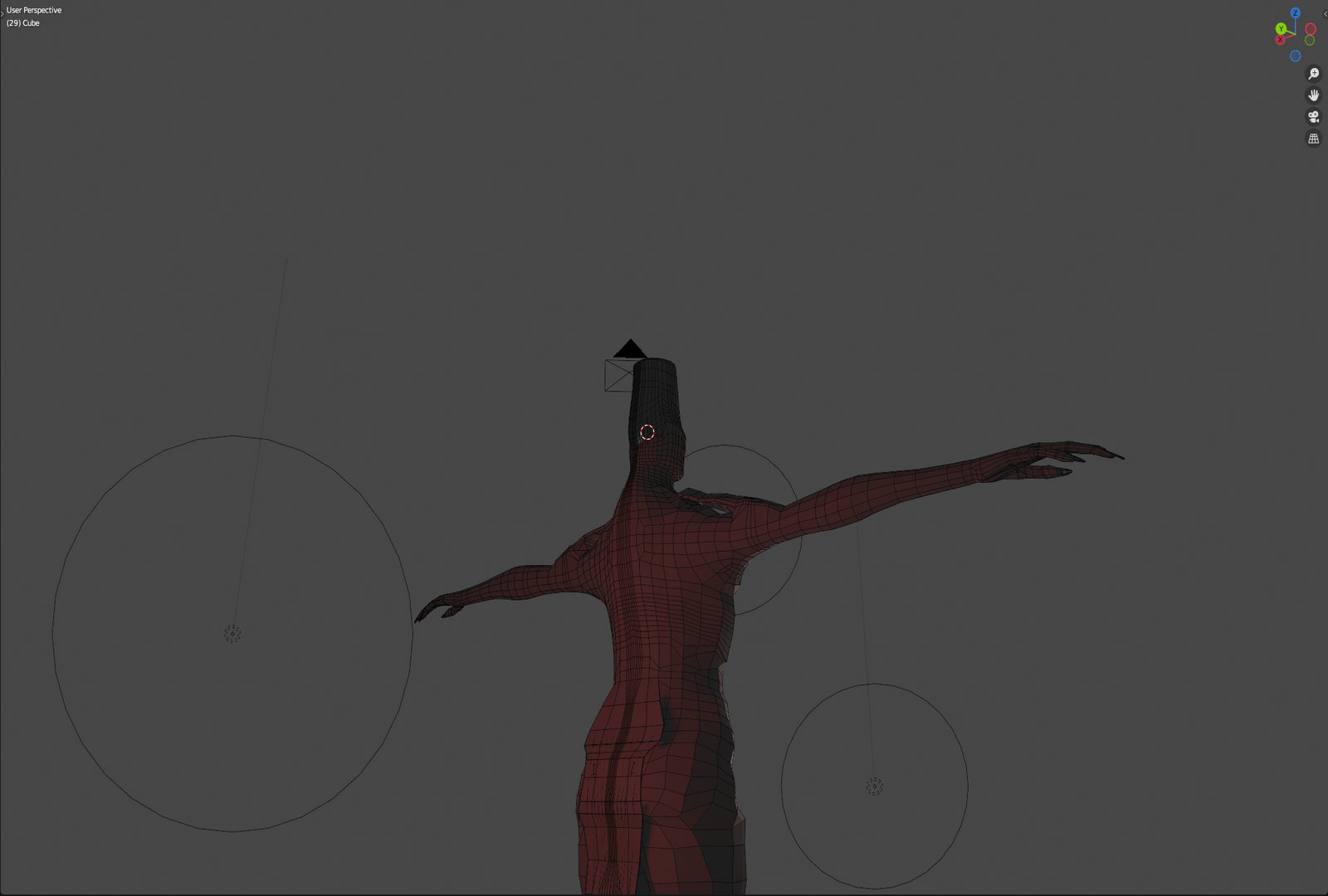Expand the left toolbar using the edge arrow
Viewport: 1328px width, 896px height.
click(2, 13)
